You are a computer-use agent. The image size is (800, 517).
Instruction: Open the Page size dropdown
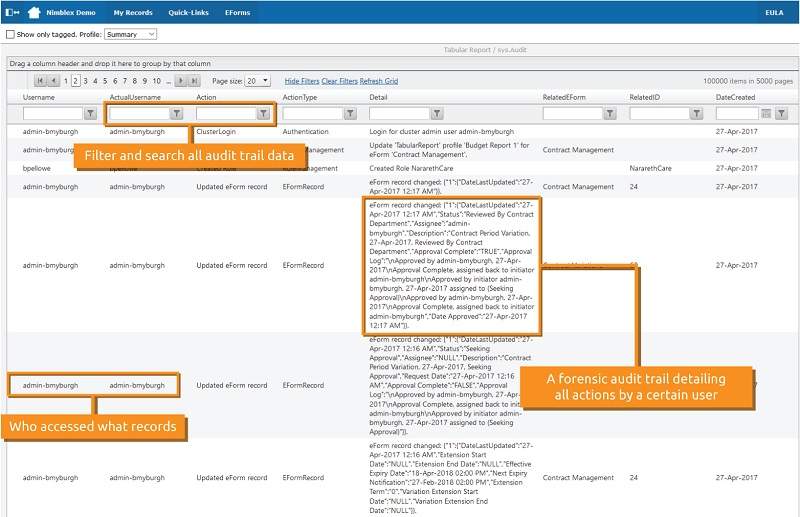click(258, 81)
